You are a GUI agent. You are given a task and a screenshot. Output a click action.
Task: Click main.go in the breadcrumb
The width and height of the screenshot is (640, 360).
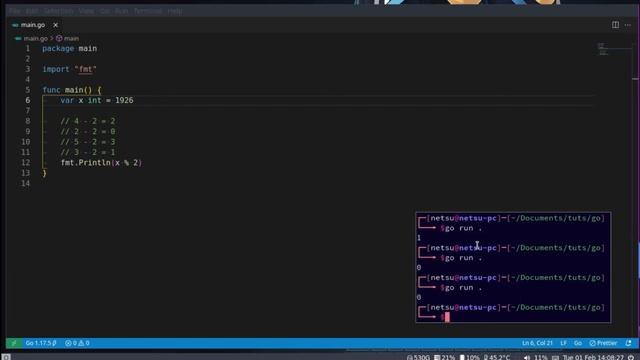coord(36,38)
